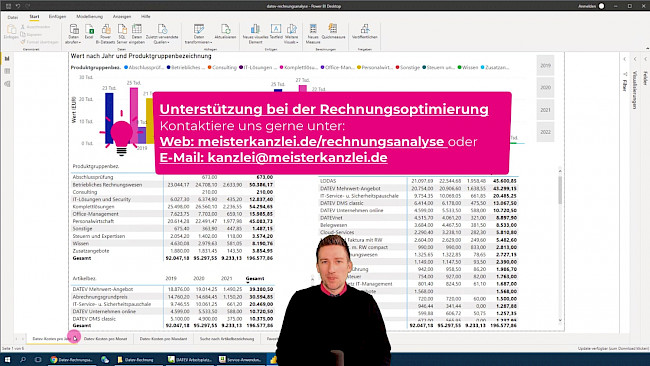Viewport: 650px width, 366px height.
Task: Select year 2022 in slicer
Action: click(x=545, y=132)
